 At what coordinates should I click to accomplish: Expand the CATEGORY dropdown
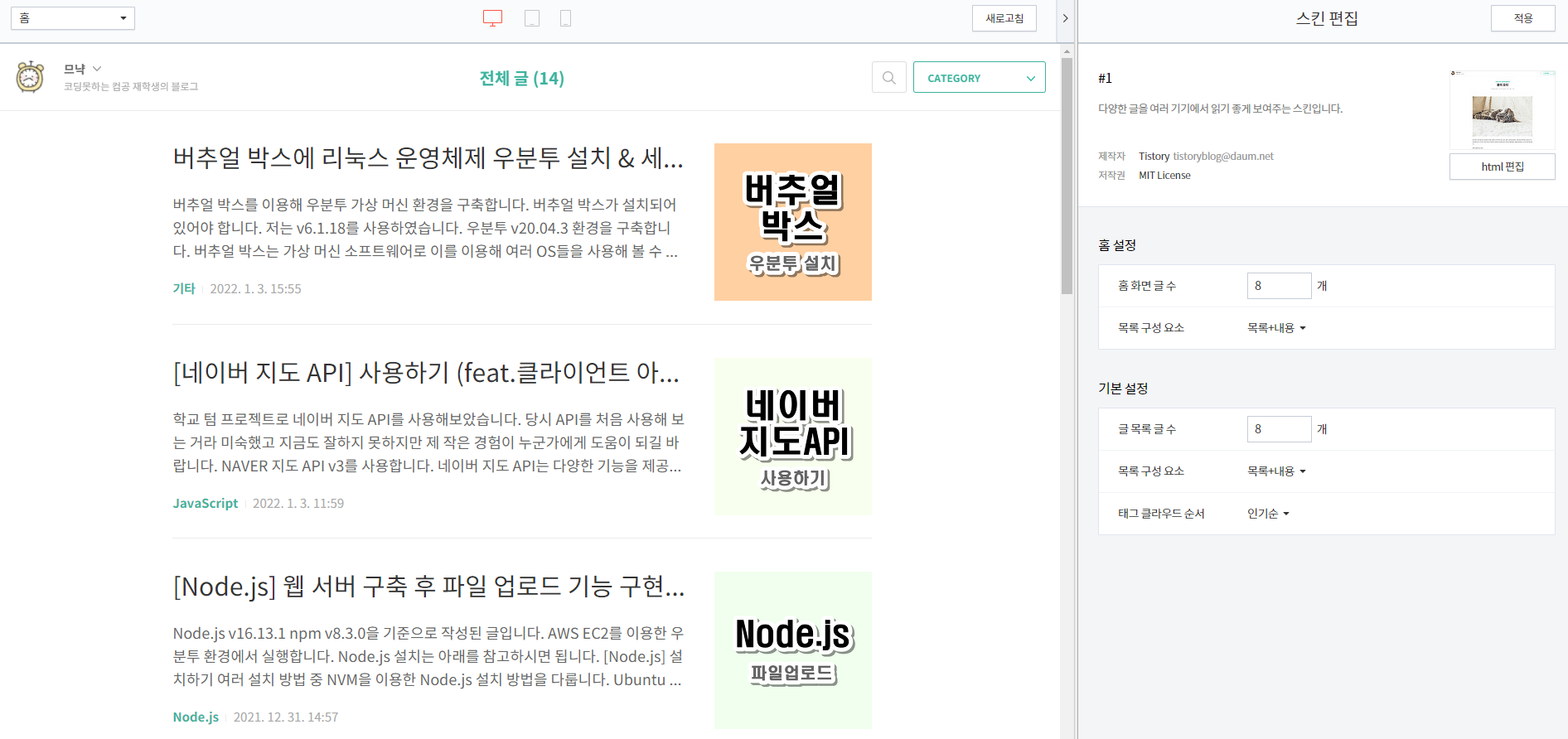(980, 78)
